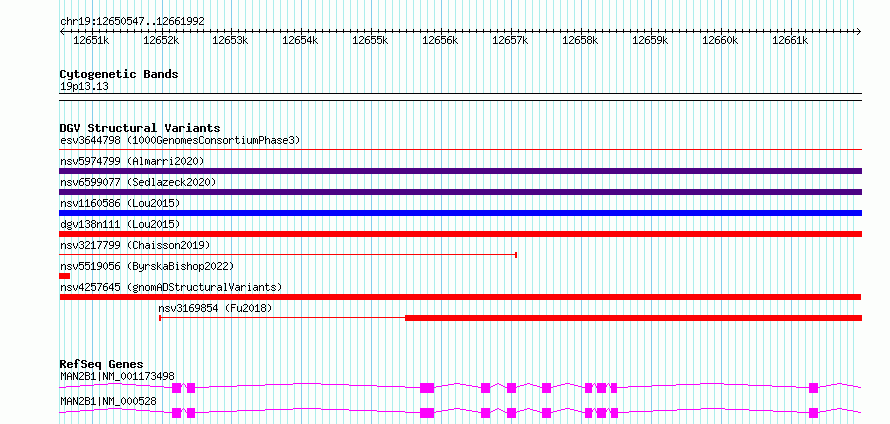Click the 12656k ruler tick label

click(440, 40)
